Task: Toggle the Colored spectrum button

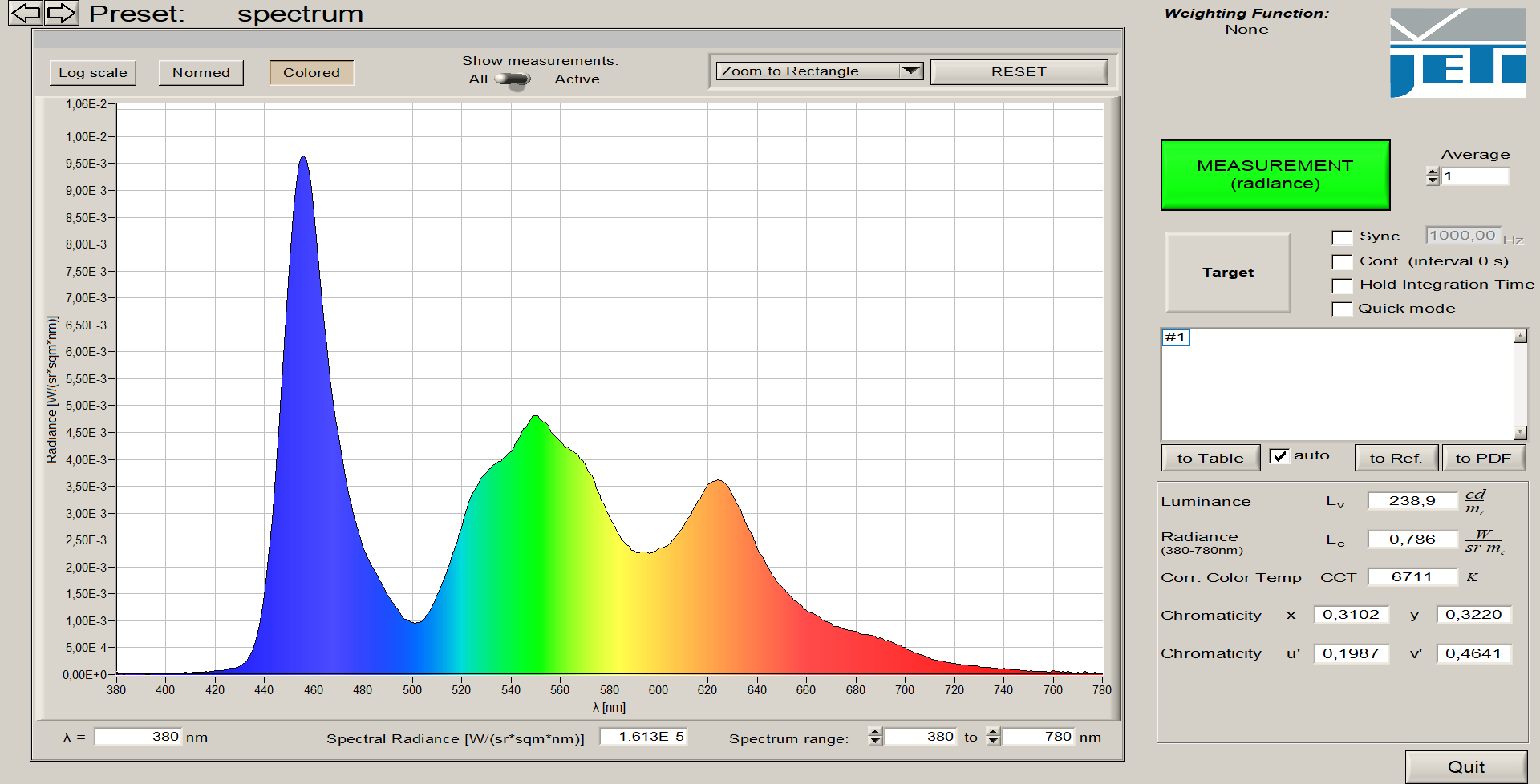Action: pos(311,72)
